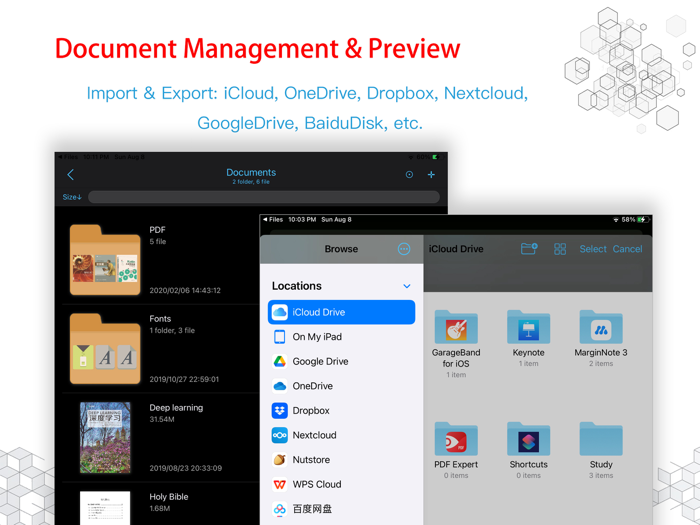This screenshot has width=700, height=525.
Task: Collapse the Locations section chevron
Action: point(407,286)
